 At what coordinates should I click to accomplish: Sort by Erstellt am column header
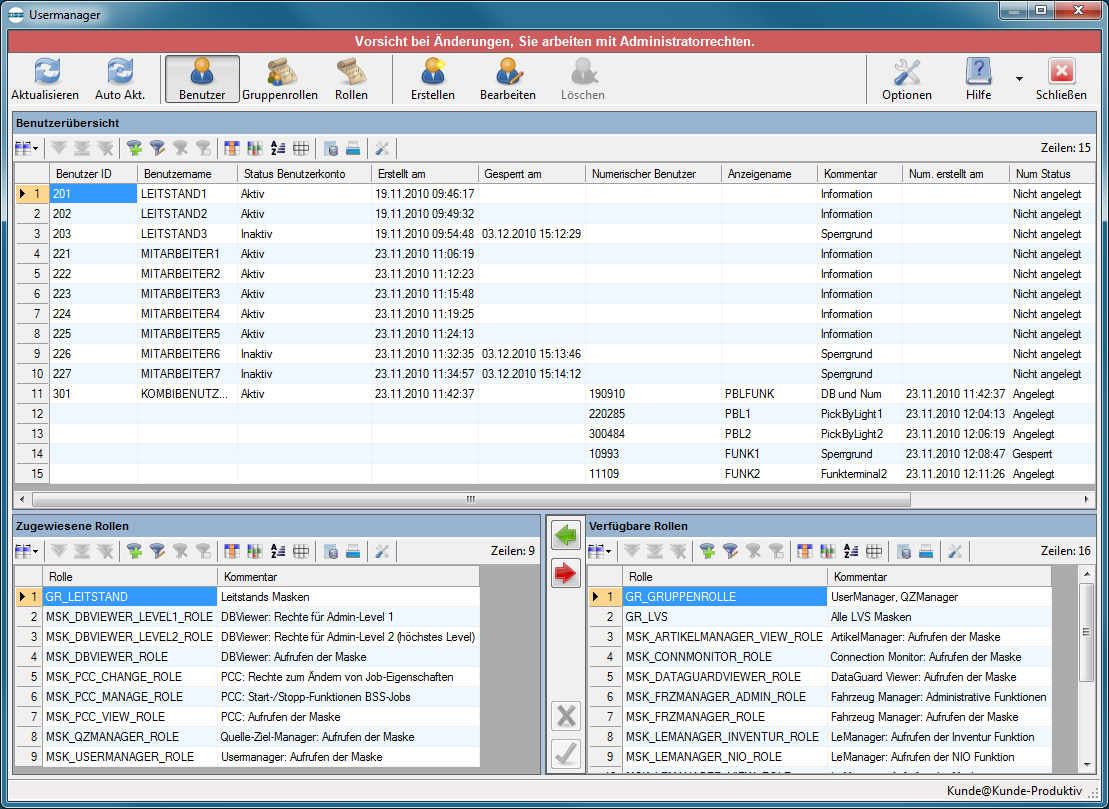pos(425,174)
